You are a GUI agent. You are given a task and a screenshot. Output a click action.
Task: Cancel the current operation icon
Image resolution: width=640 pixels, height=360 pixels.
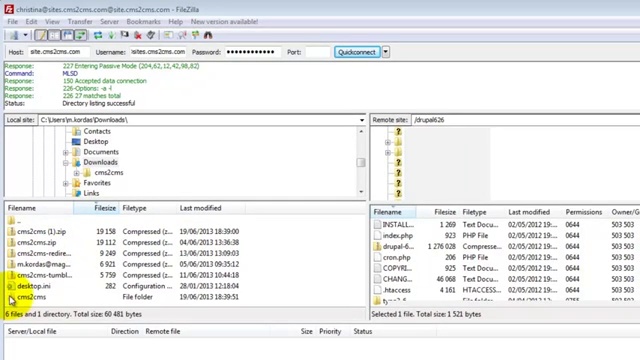point(124,36)
